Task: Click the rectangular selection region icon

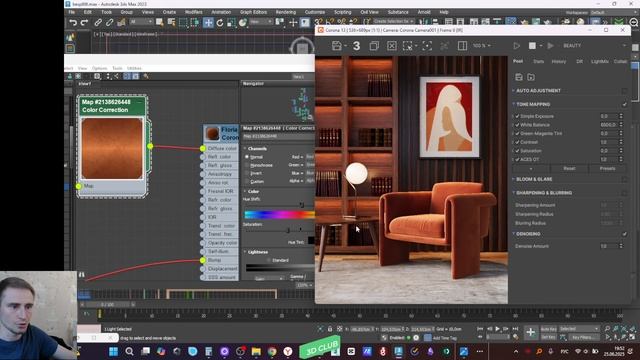Action: (x=183, y=22)
